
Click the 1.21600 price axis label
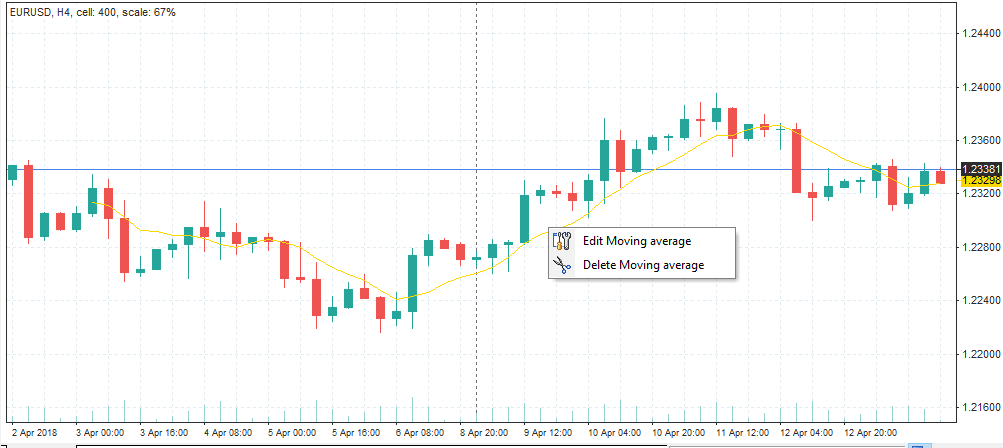(980, 408)
